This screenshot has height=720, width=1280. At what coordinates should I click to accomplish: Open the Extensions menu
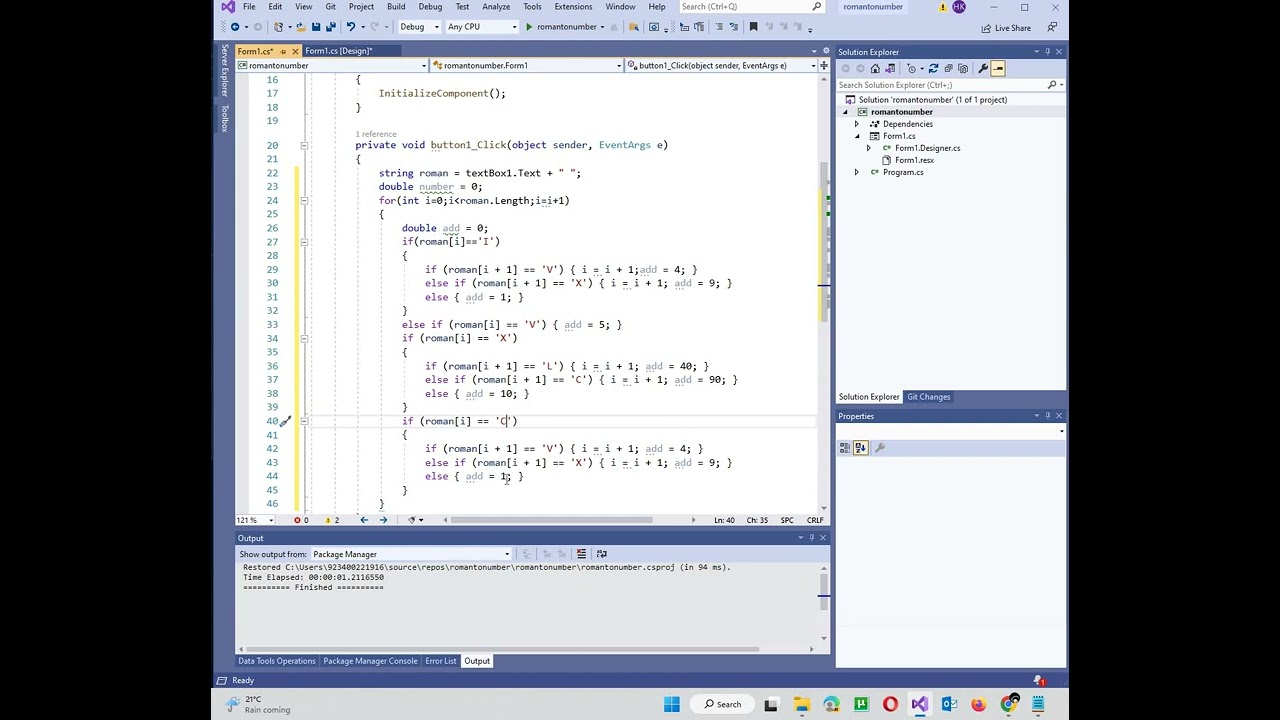573,7
